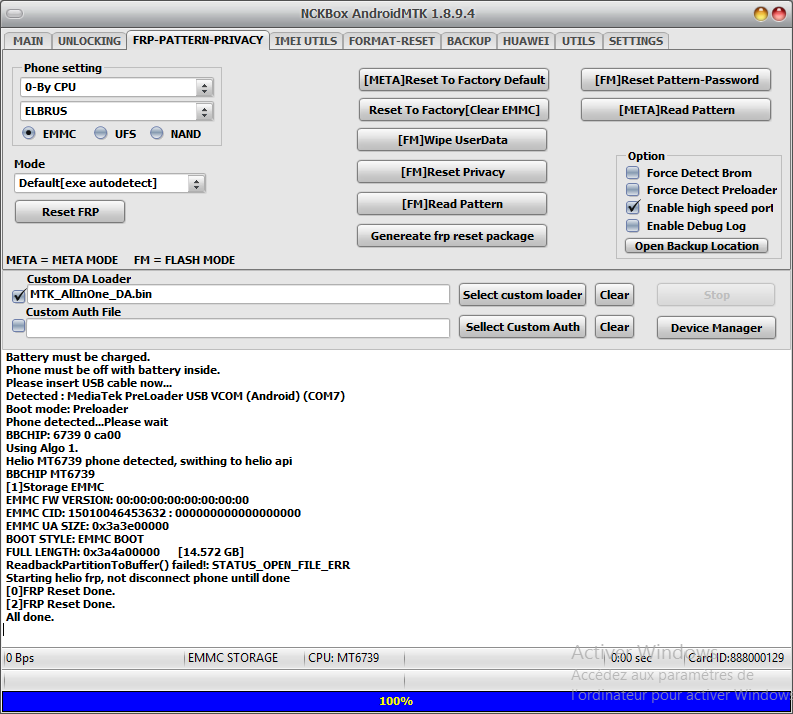Choose the NAND storage option
This screenshot has height=714, width=793.
(157, 133)
